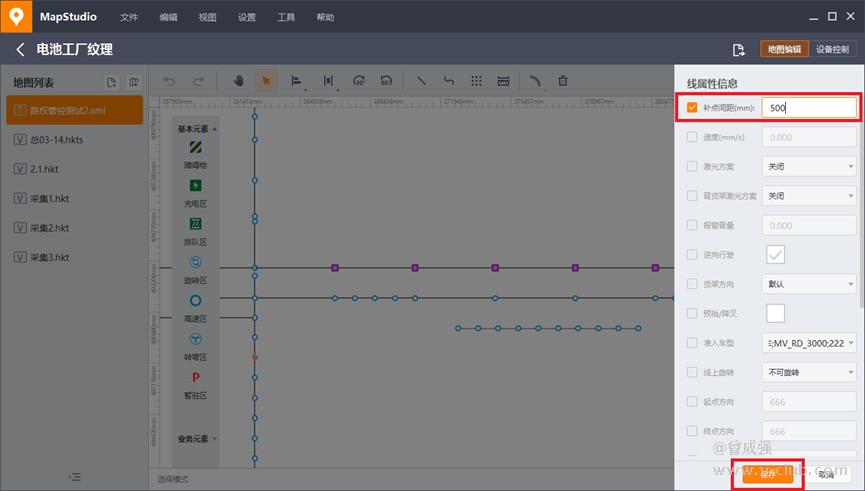Screen dimensions: 865x491
Task: Go back using the left chevron arrow
Action: pyautogui.click(x=20, y=50)
